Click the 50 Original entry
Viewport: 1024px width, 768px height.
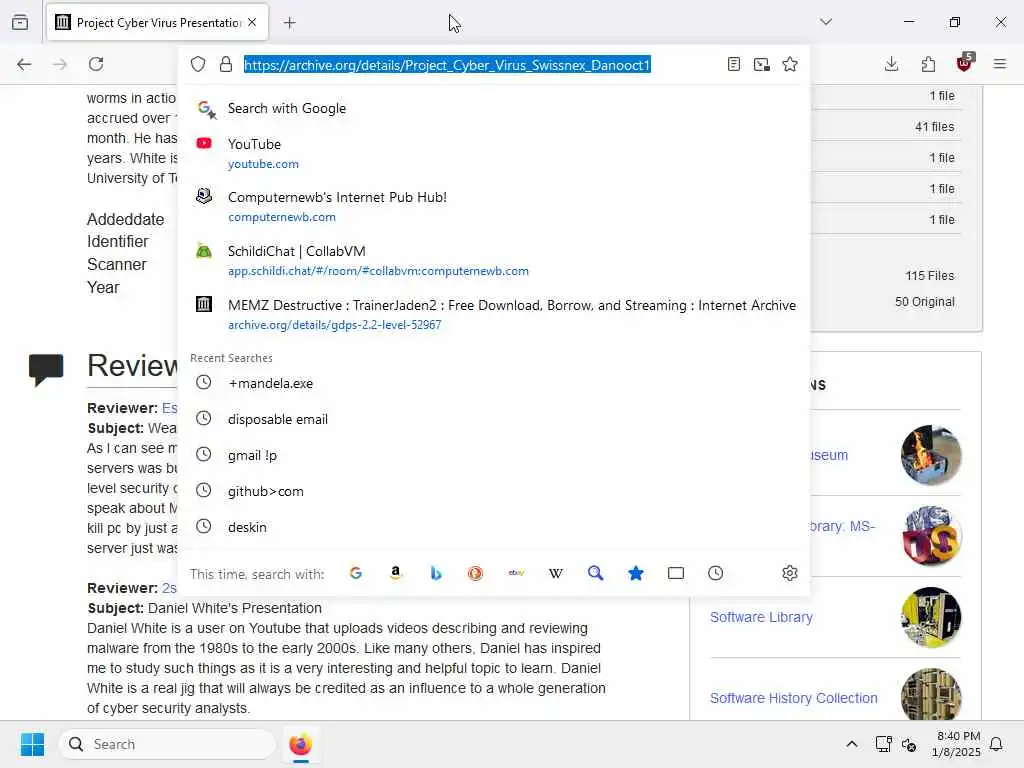pos(925,302)
